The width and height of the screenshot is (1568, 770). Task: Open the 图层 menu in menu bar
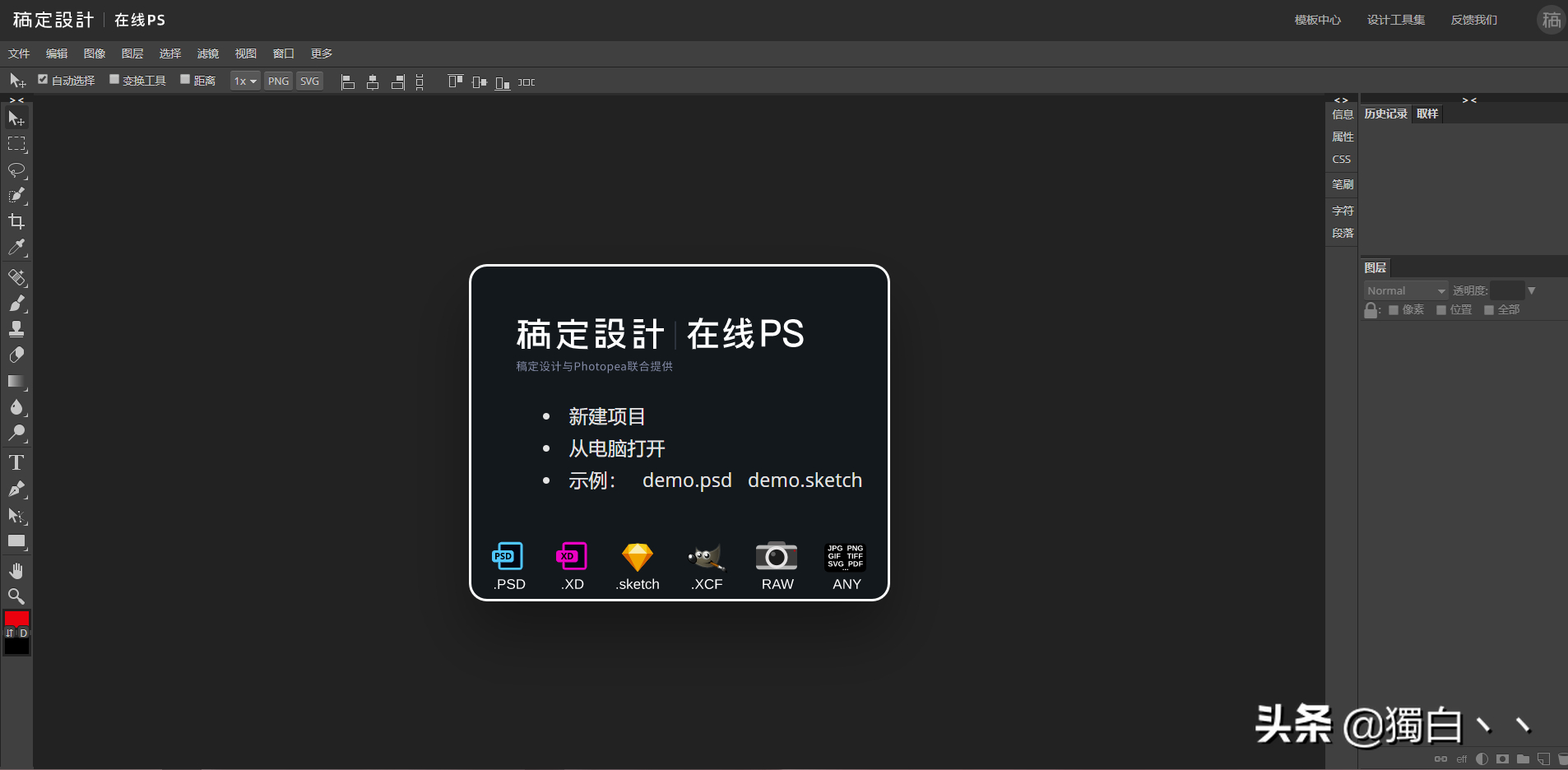[x=132, y=53]
